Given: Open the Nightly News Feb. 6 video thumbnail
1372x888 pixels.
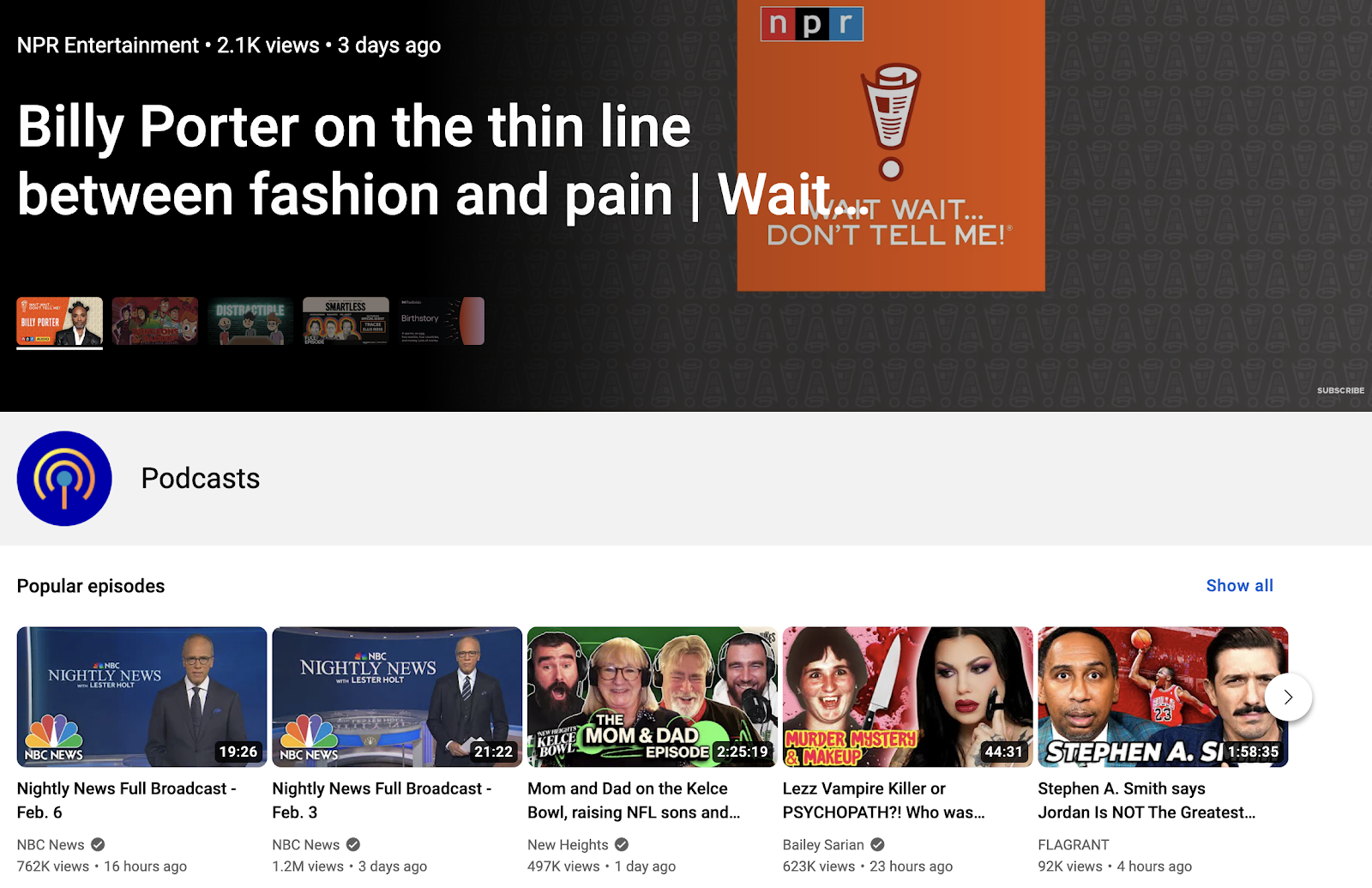Looking at the screenshot, I should coord(142,697).
